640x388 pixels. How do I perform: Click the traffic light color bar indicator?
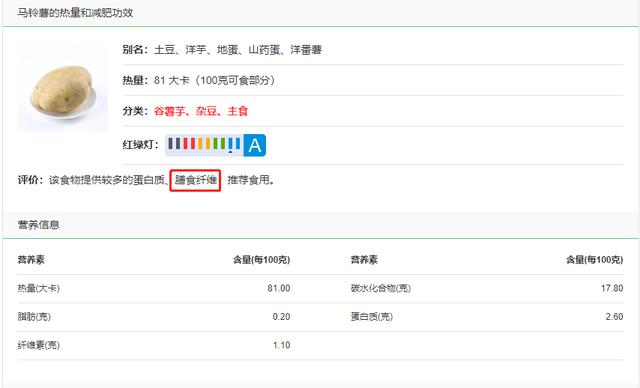204,145
